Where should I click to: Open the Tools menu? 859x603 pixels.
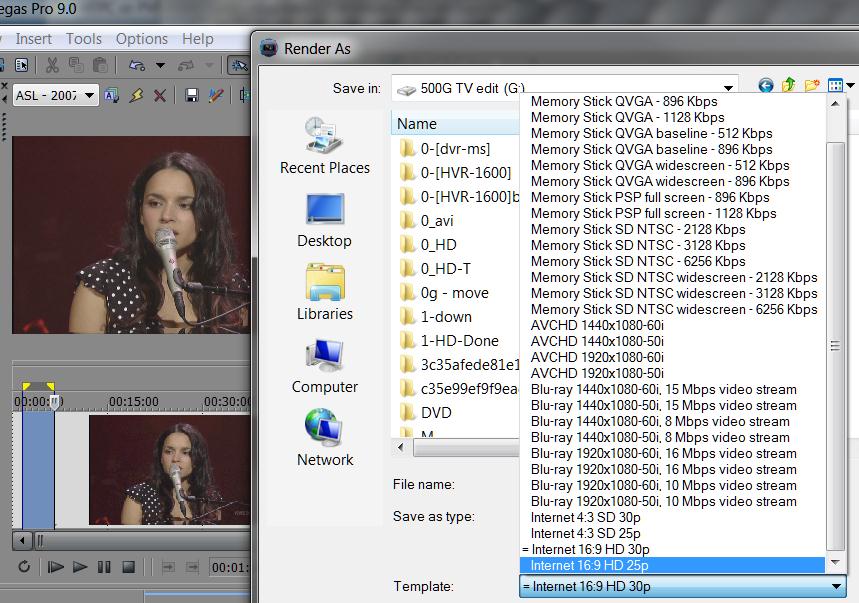pyautogui.click(x=84, y=39)
